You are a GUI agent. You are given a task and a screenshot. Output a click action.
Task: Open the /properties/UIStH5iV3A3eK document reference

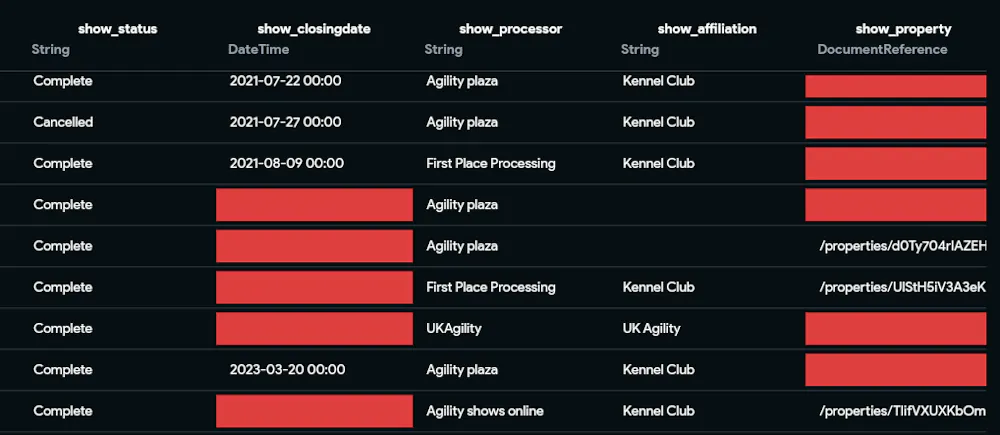(x=903, y=287)
